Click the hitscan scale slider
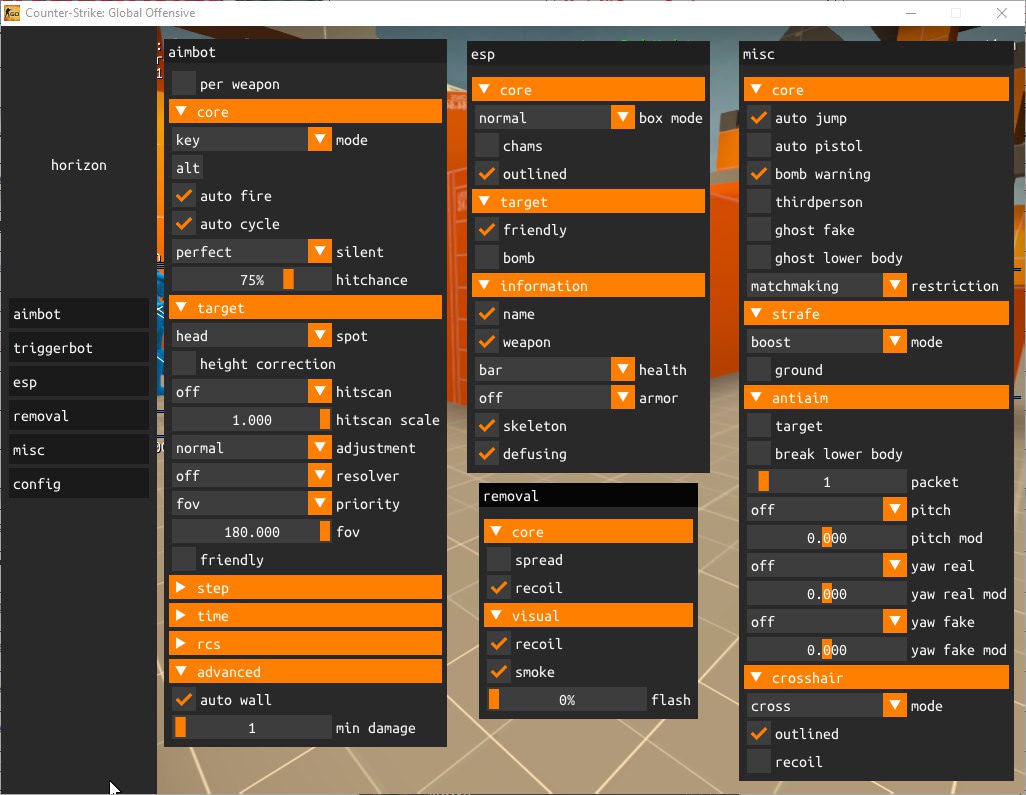The height and width of the screenshot is (795, 1026). (x=252, y=420)
